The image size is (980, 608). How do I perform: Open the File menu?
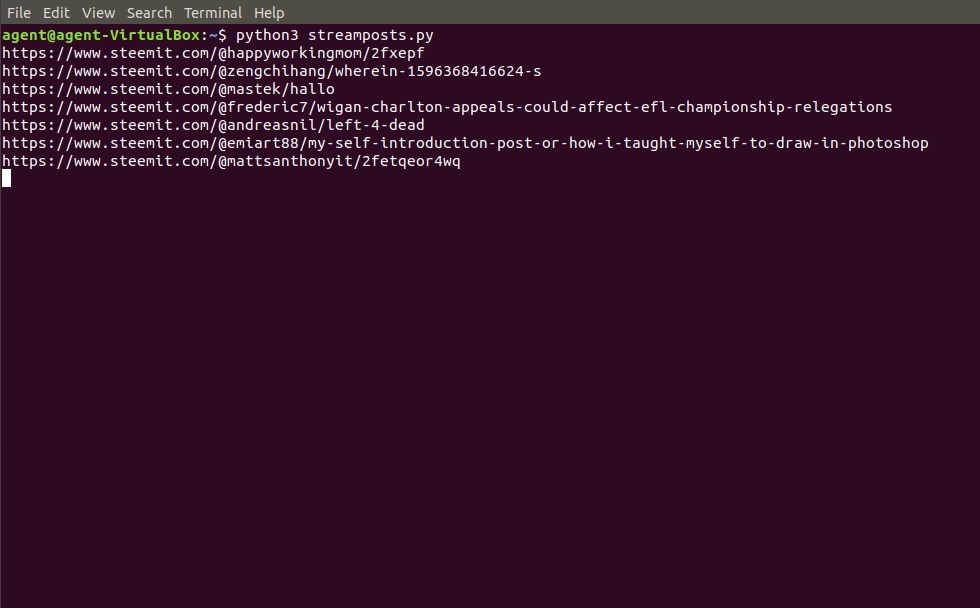[x=19, y=13]
